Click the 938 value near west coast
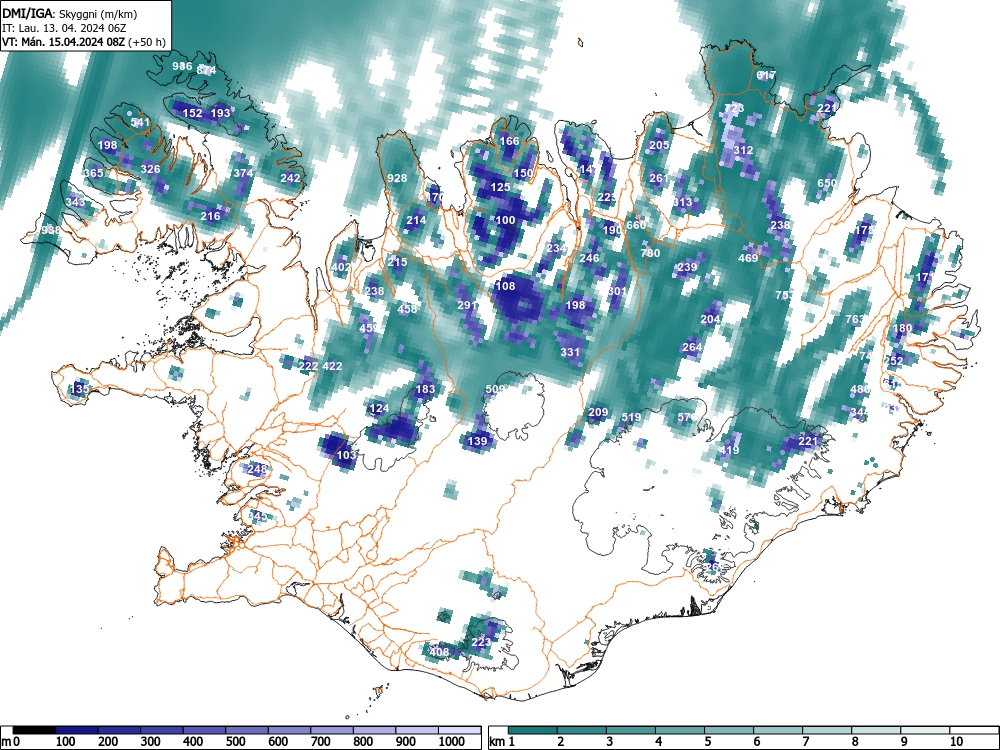This screenshot has width=1000, height=750. [50, 230]
